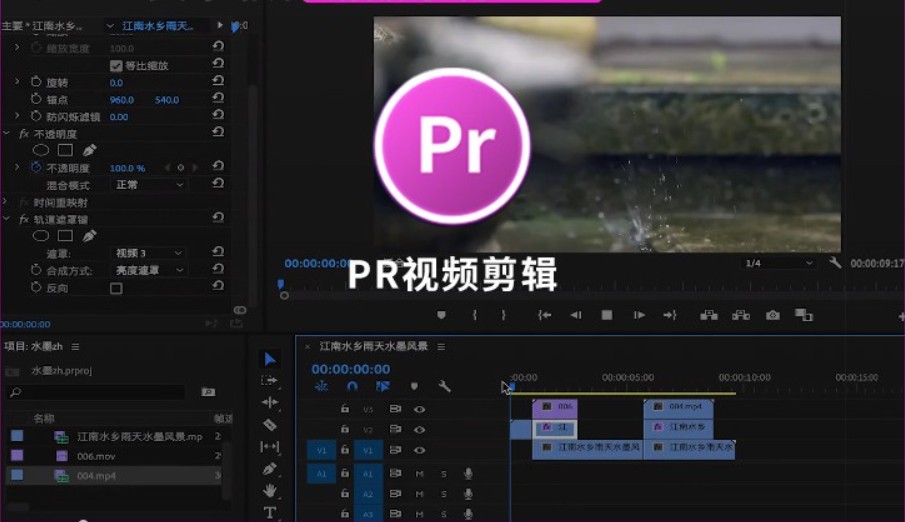Toggle 等比缩放 uniform scale checkbox
Viewport: 905px width, 522px height.
pyautogui.click(x=116, y=66)
